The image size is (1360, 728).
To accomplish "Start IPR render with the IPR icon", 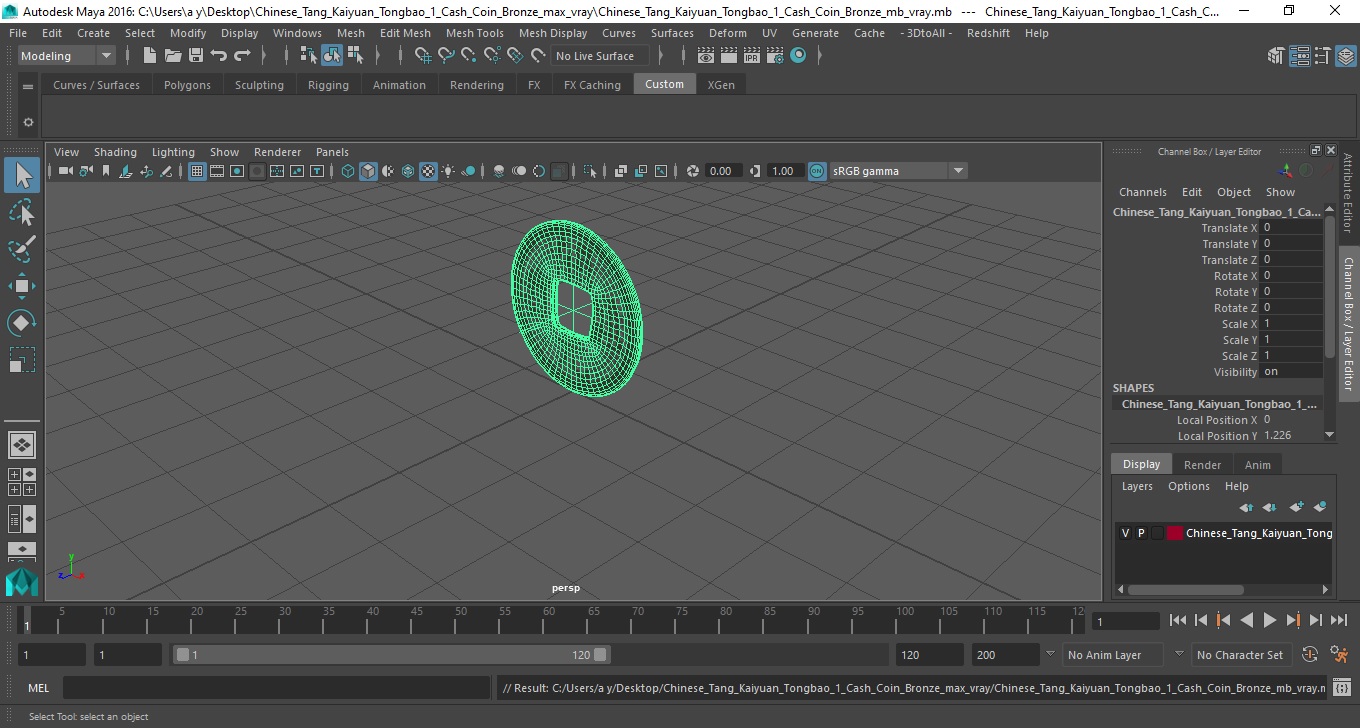I will coord(752,56).
